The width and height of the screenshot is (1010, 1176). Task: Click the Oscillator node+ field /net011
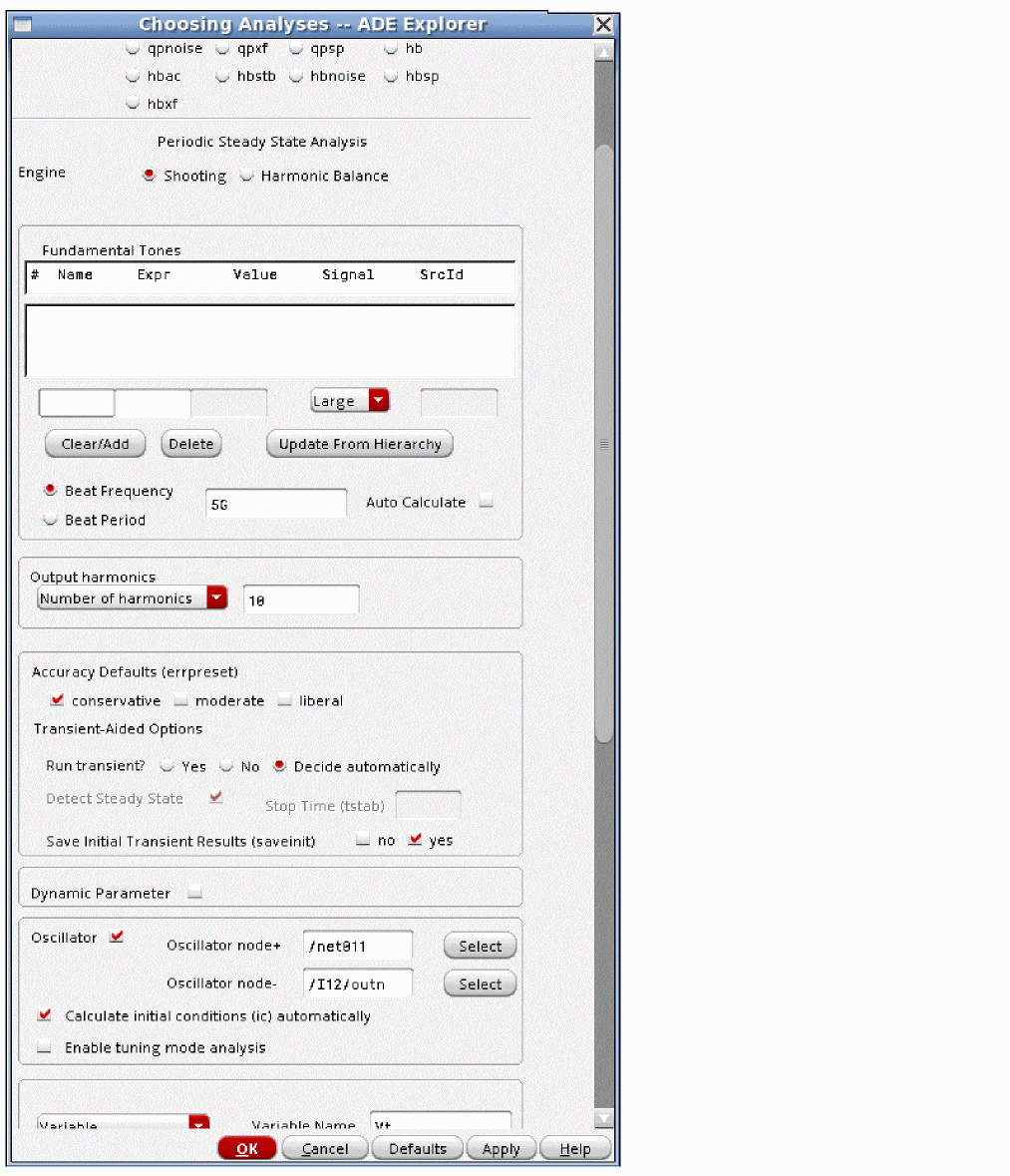[358, 945]
